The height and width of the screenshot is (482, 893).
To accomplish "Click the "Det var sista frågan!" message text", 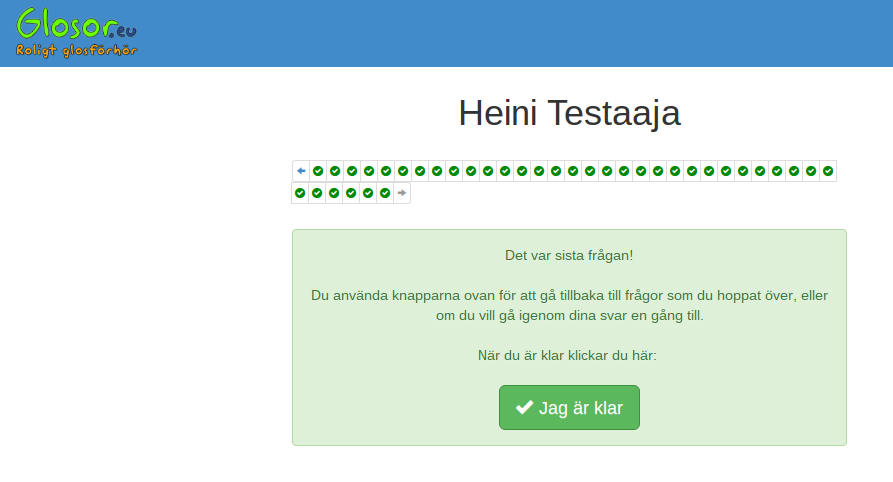I will pyautogui.click(x=569, y=255).
